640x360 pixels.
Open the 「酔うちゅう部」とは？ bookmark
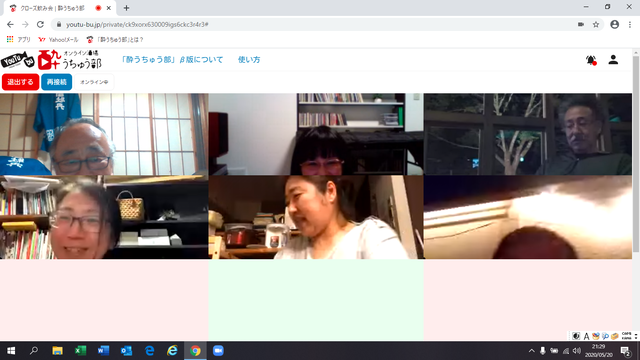pos(115,40)
